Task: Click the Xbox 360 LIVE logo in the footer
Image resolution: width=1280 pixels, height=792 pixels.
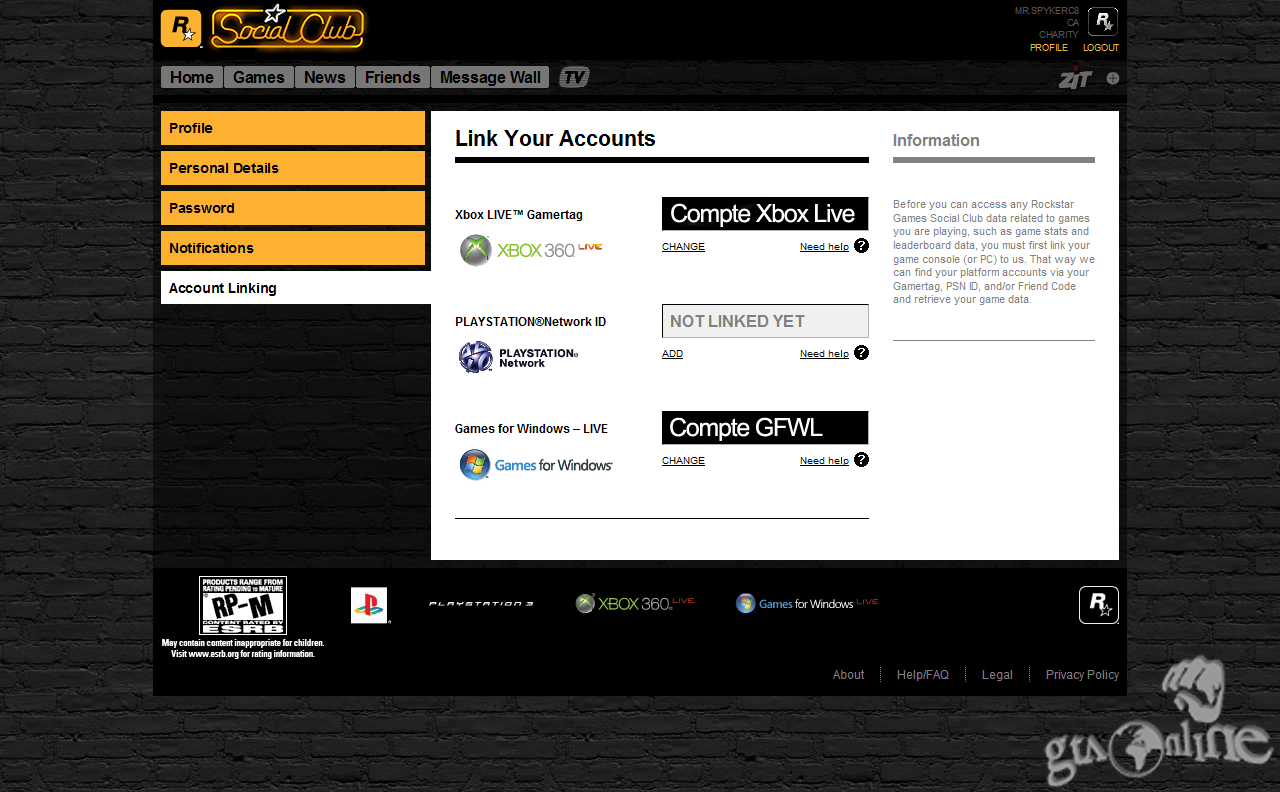Action: tap(634, 603)
